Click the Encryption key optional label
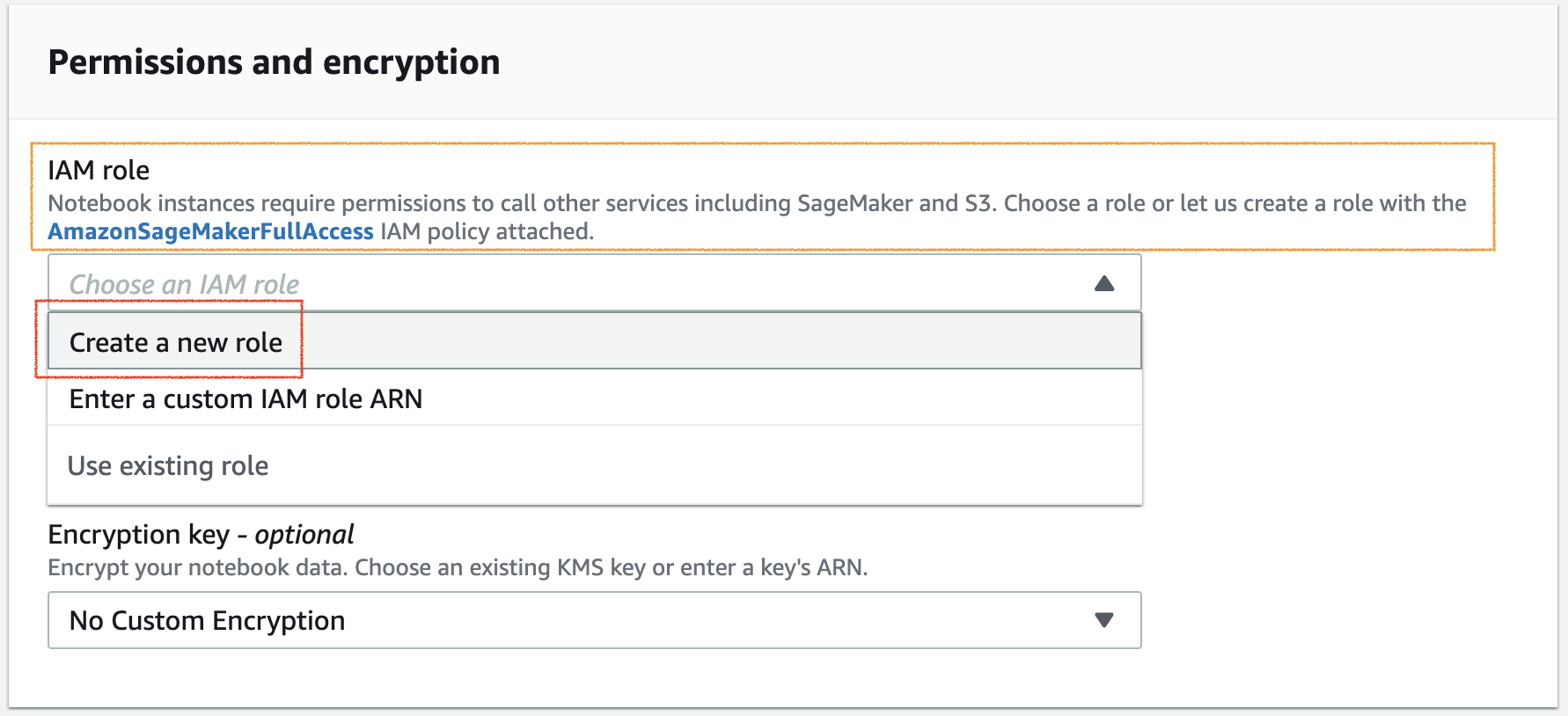The height and width of the screenshot is (716, 1568). pos(201,534)
